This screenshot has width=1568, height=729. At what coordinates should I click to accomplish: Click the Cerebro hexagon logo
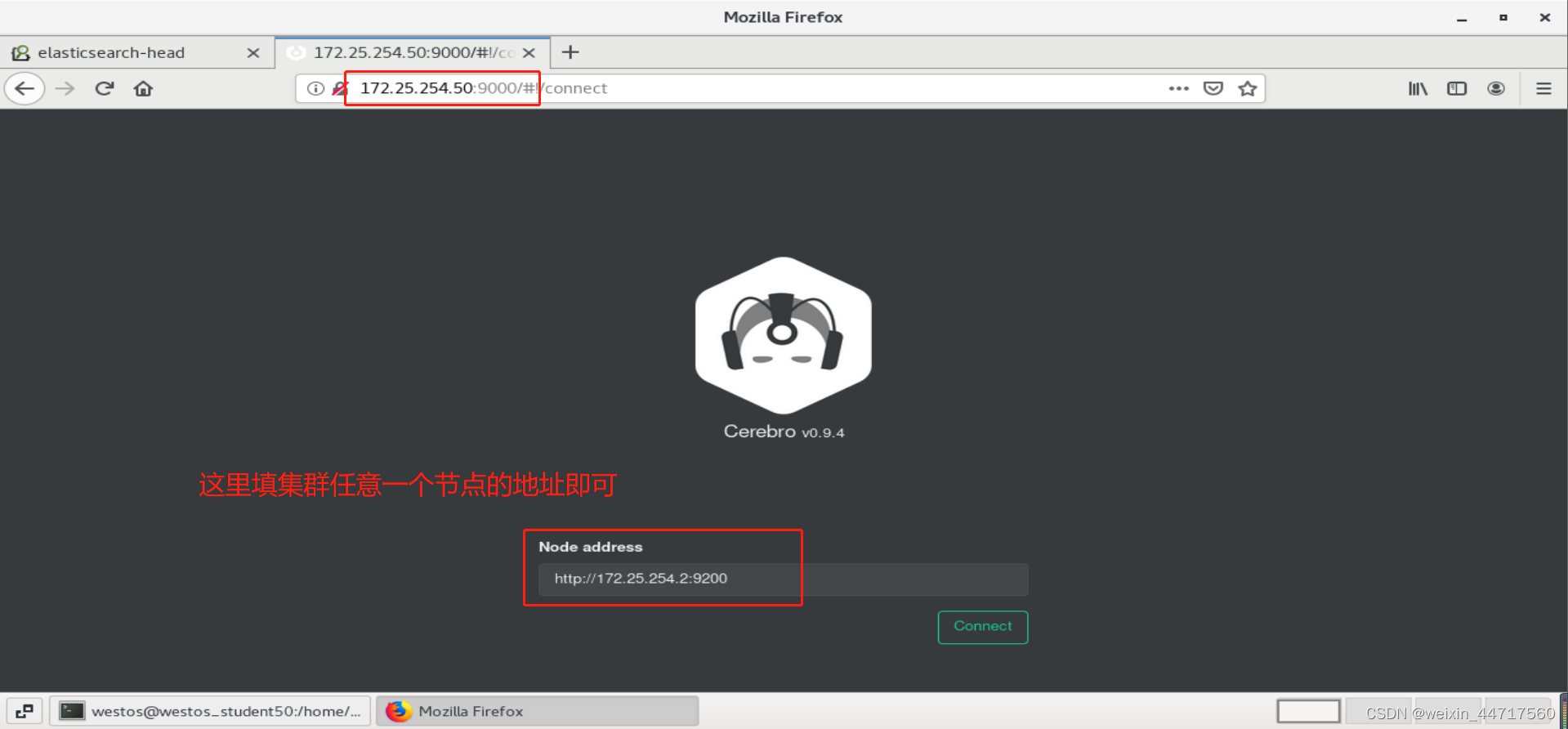click(x=783, y=335)
